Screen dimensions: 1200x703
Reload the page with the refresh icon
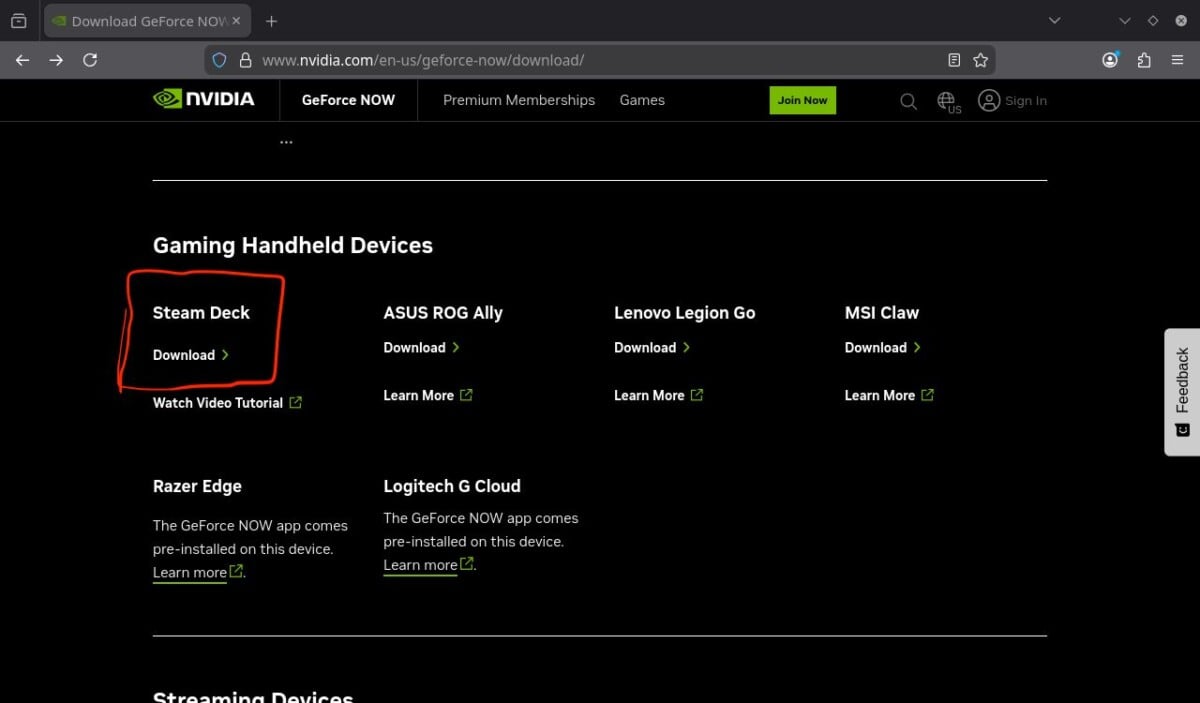coord(90,60)
